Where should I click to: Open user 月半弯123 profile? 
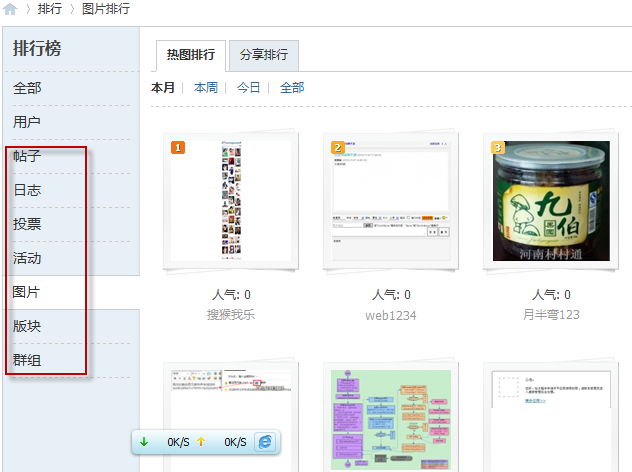[x=551, y=314]
